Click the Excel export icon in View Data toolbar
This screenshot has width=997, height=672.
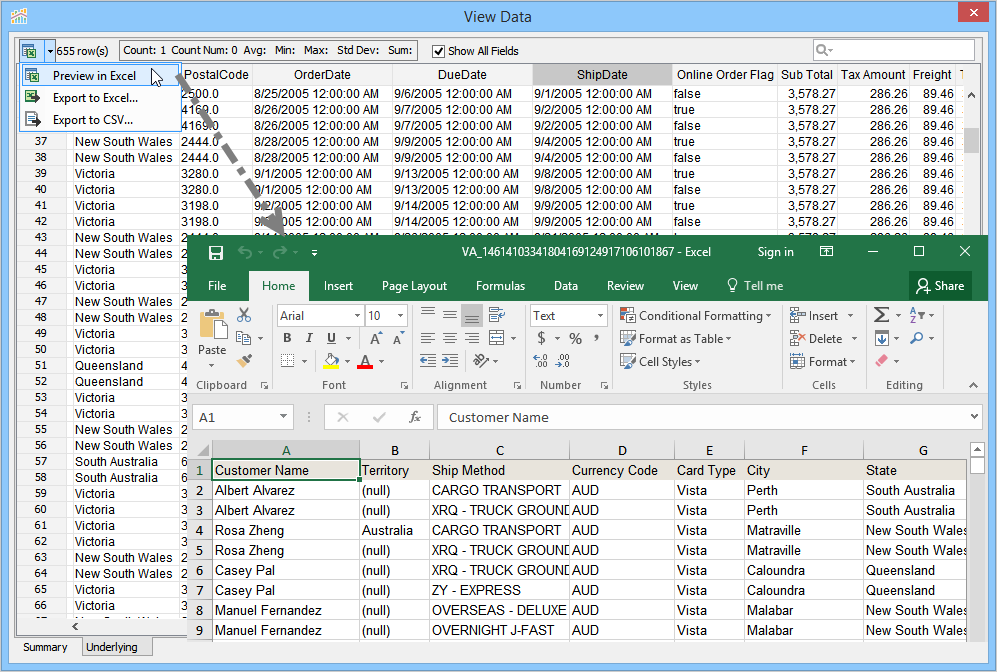pyautogui.click(x=29, y=51)
